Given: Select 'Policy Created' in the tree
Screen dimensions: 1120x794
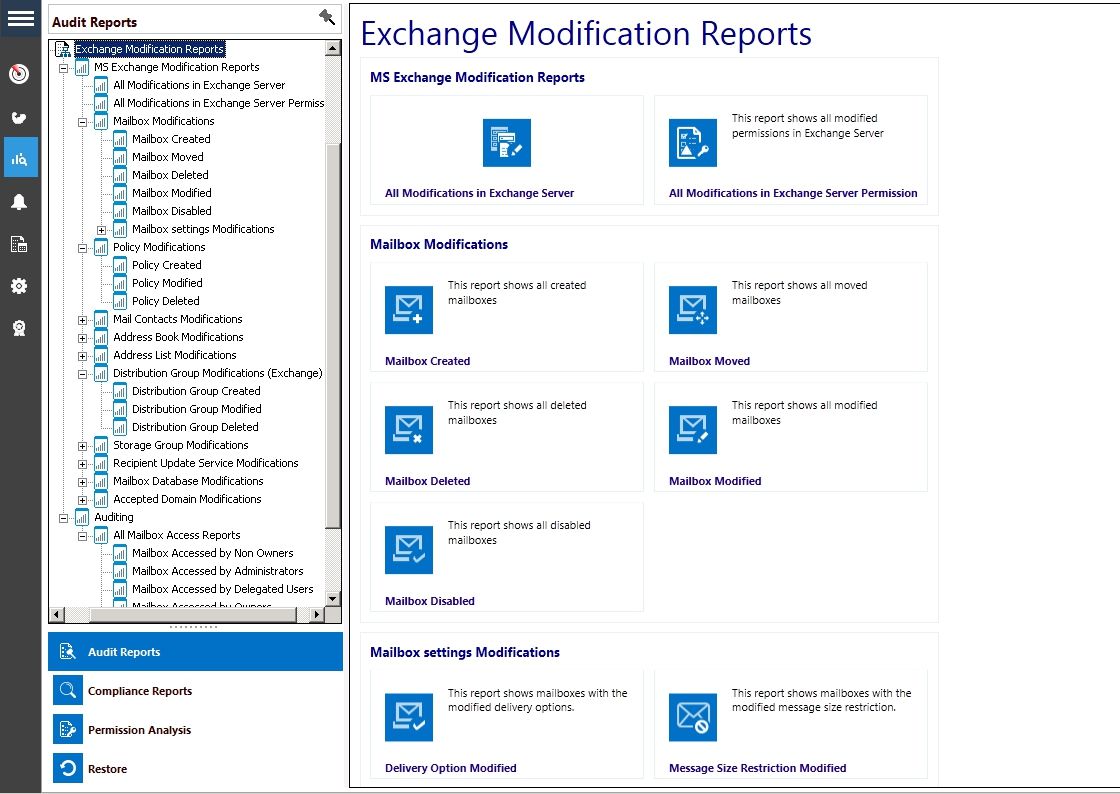Looking at the screenshot, I should pos(166,265).
